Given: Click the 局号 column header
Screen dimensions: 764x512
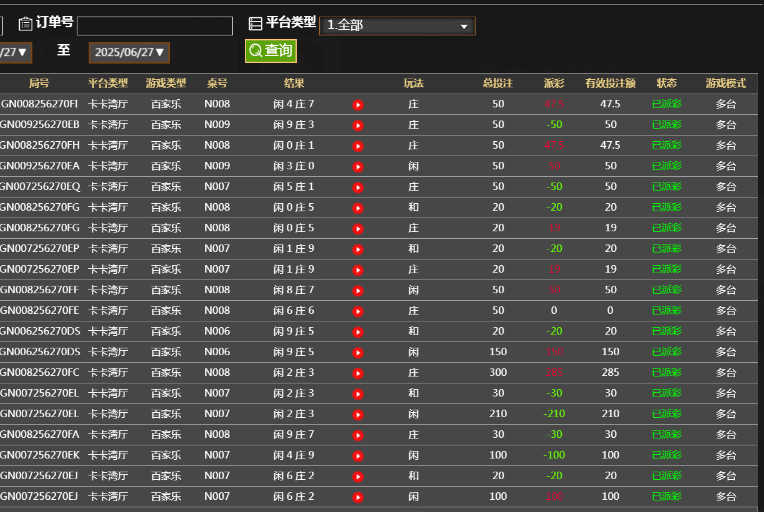Looking at the screenshot, I should (39, 83).
